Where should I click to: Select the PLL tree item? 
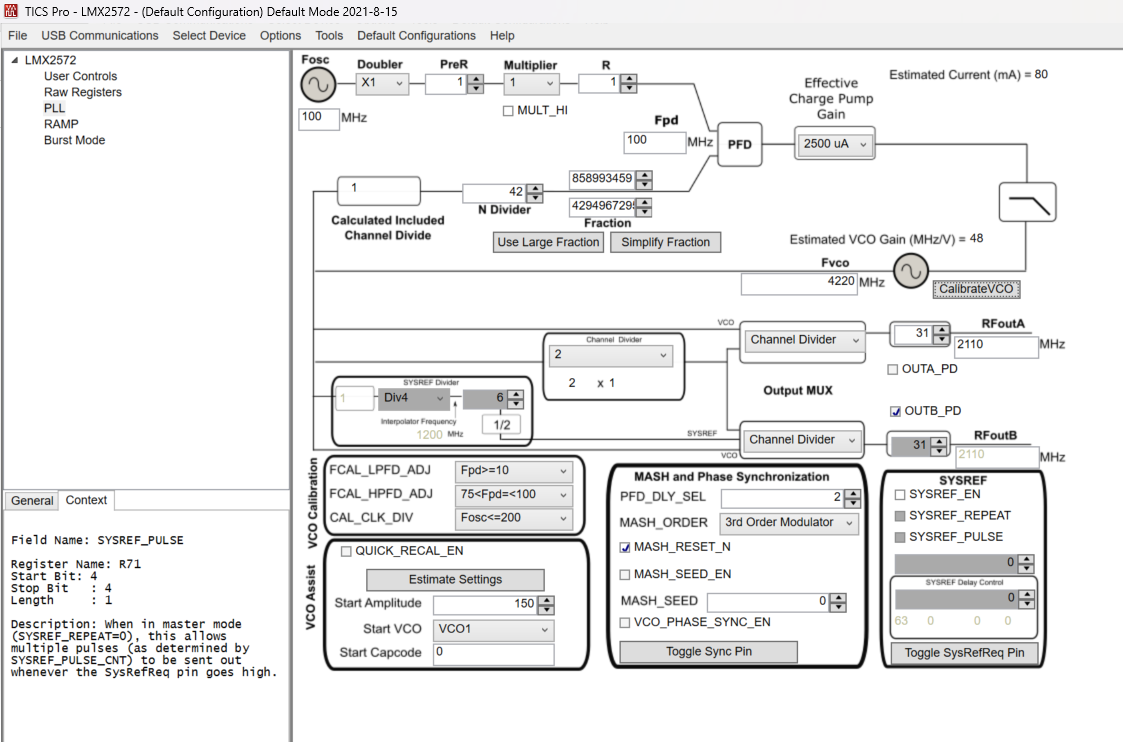click(54, 108)
